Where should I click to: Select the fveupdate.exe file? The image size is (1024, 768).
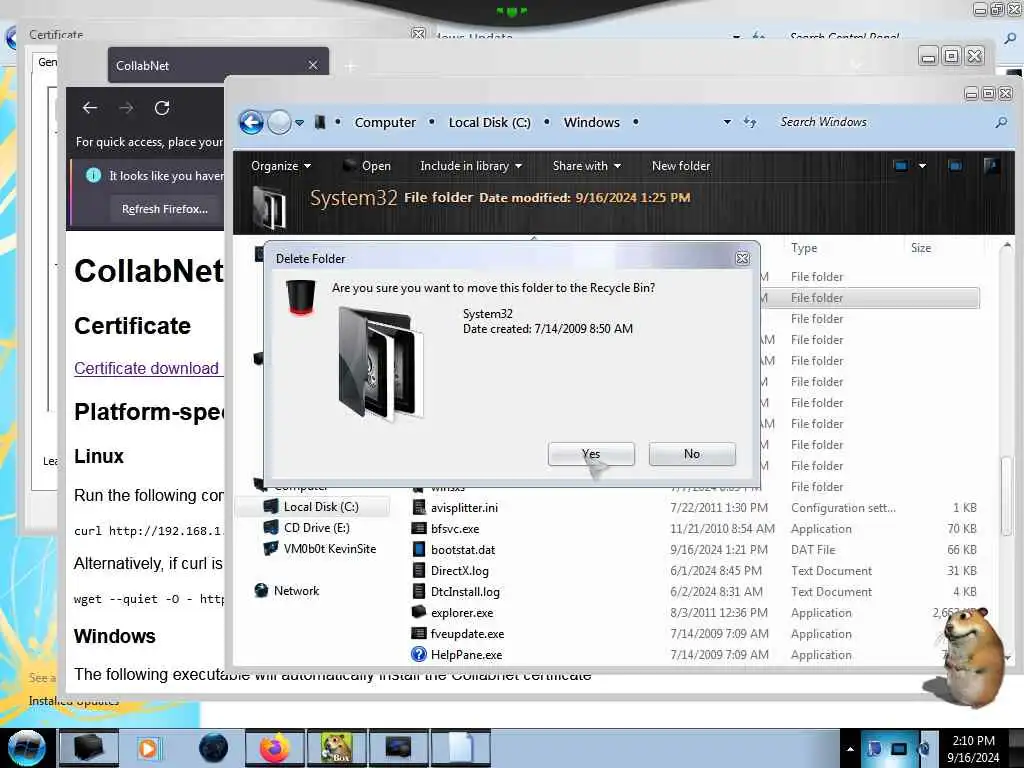point(467,633)
